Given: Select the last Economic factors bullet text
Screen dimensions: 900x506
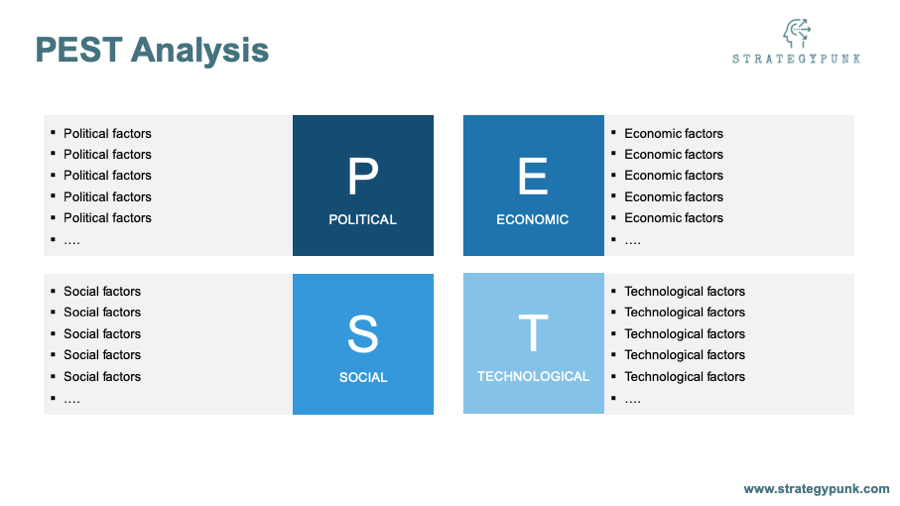Looking at the screenshot, I should point(674,218).
